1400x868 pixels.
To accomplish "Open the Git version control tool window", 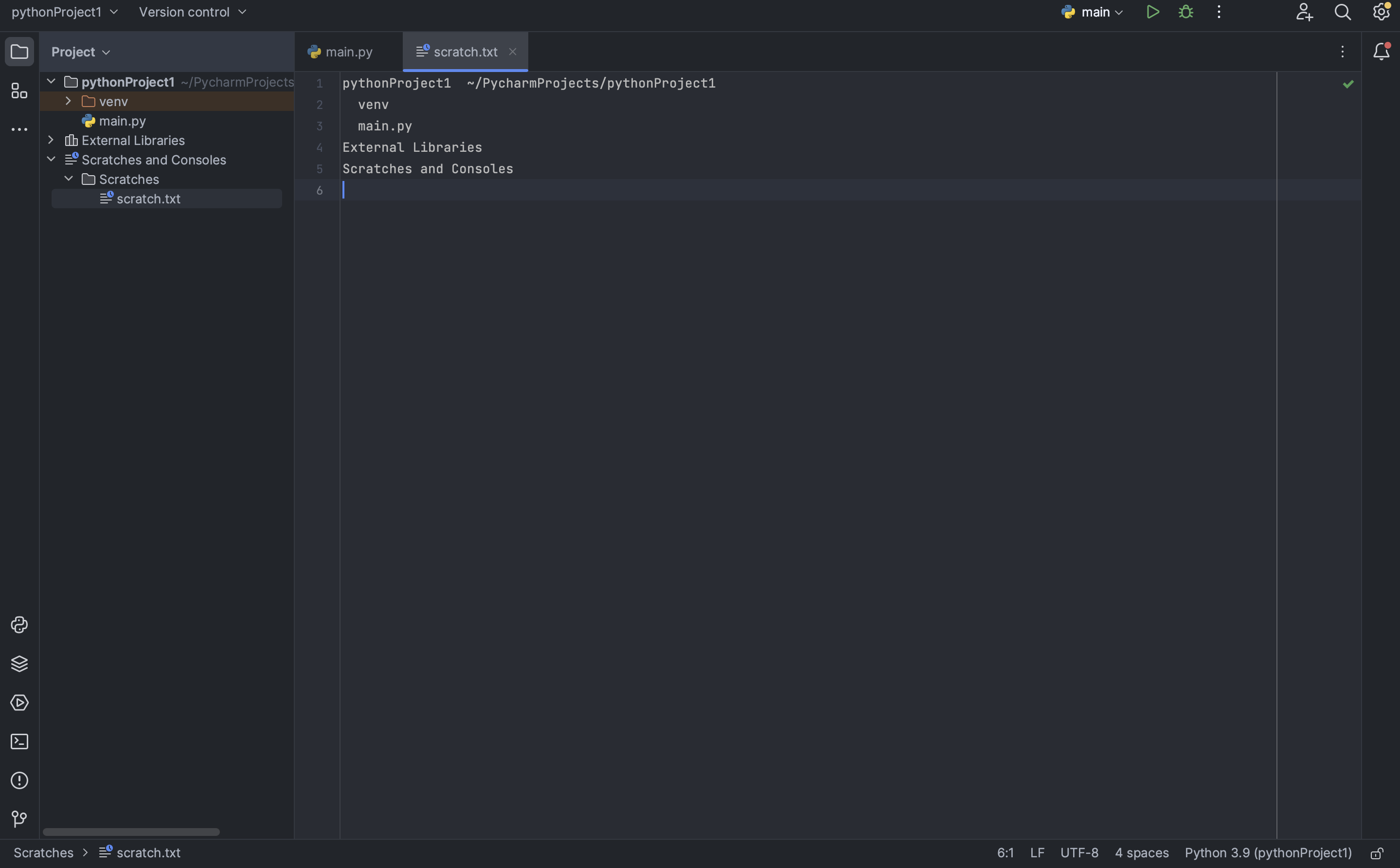I will (19, 819).
